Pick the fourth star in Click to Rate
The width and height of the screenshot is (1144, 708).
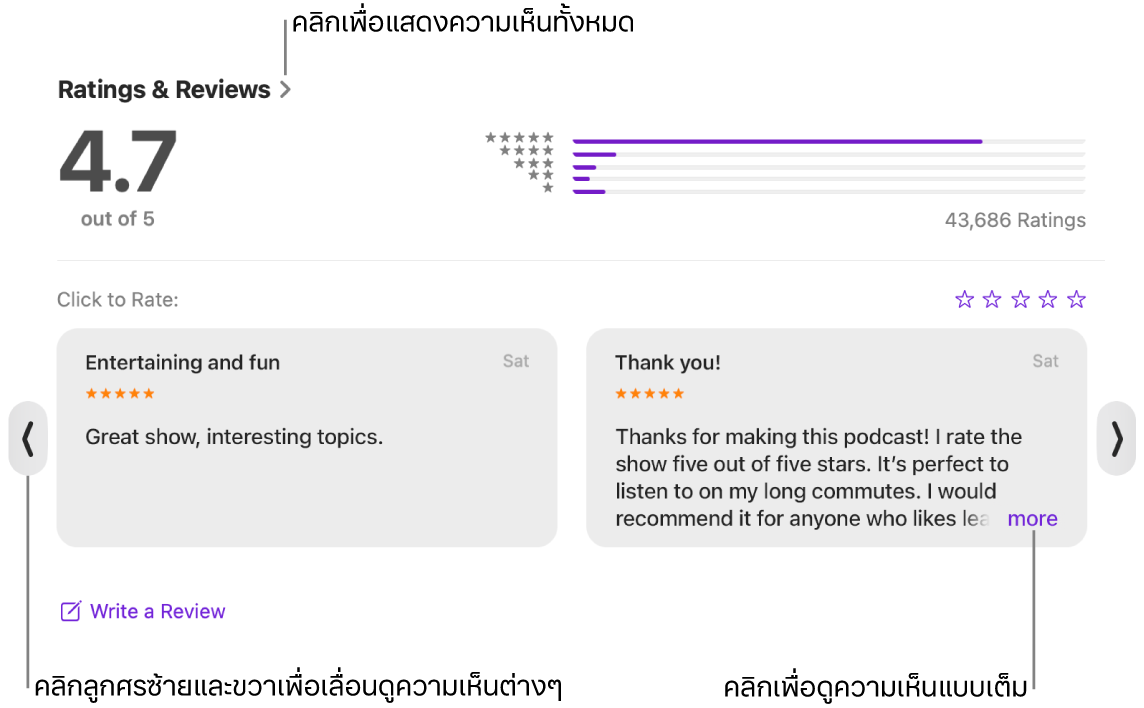coord(1048,299)
